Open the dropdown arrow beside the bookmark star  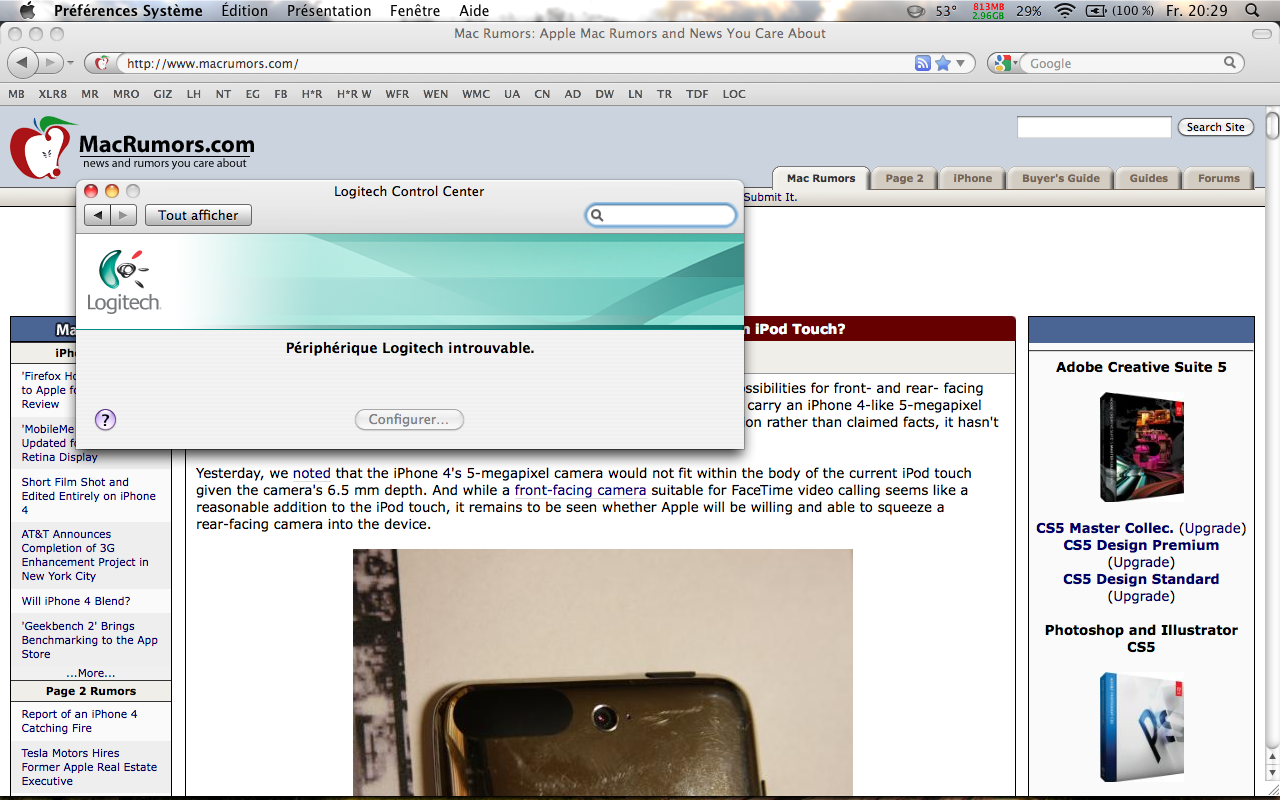[961, 63]
